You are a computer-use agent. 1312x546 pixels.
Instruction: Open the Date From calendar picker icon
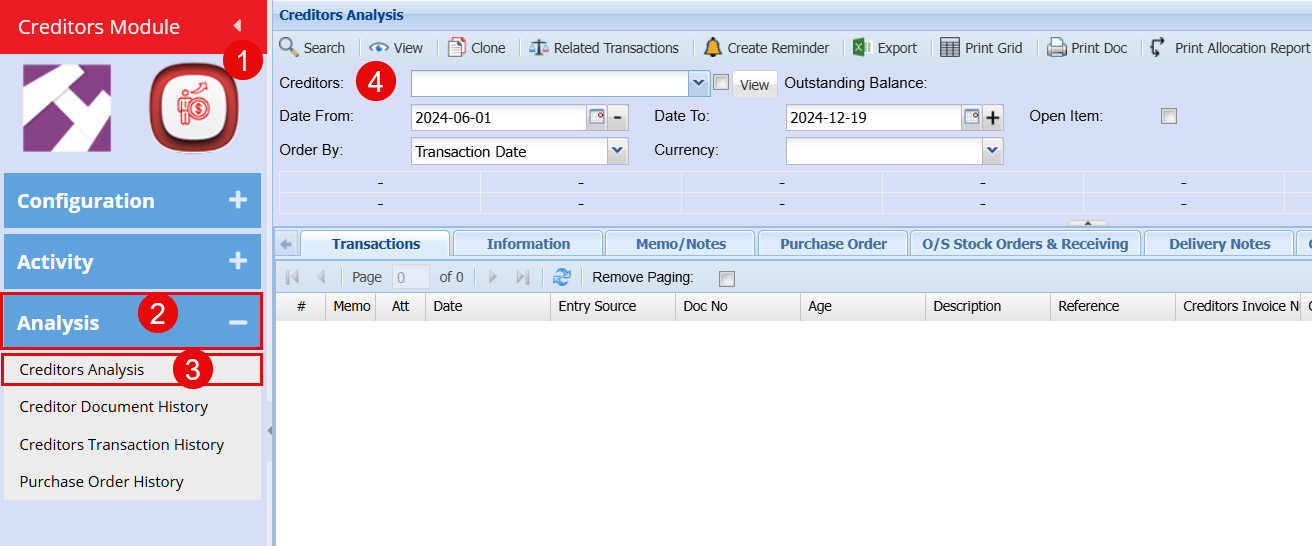596,117
